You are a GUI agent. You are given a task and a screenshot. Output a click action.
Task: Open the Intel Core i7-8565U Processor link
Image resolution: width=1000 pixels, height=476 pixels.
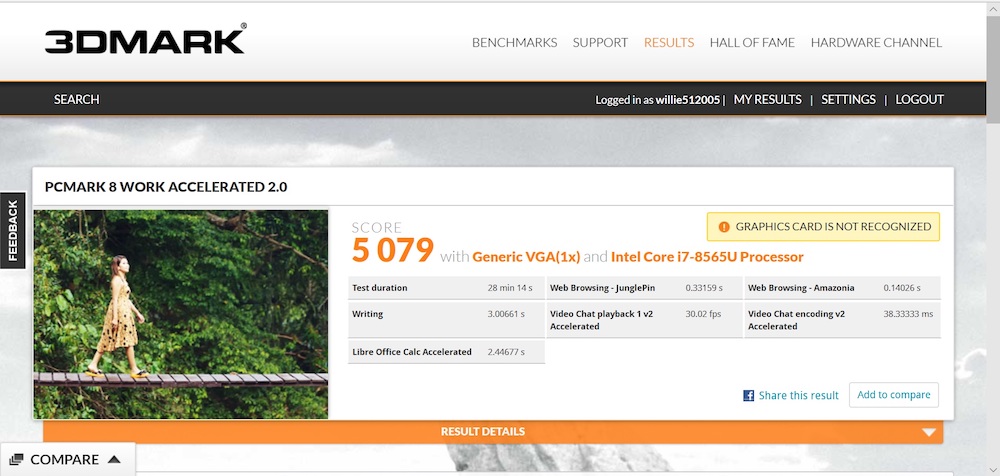[707, 257]
